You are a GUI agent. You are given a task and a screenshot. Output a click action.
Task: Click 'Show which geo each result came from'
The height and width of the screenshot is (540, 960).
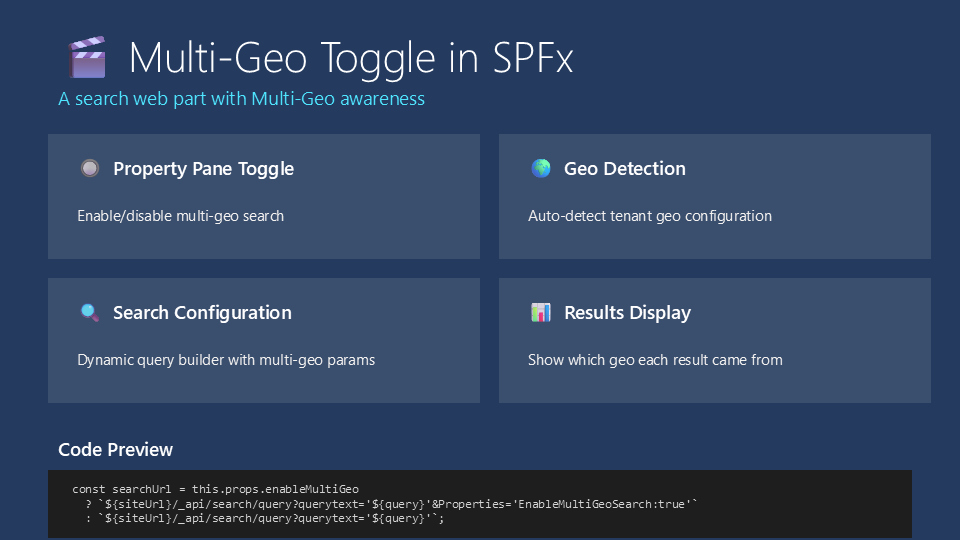(x=655, y=360)
